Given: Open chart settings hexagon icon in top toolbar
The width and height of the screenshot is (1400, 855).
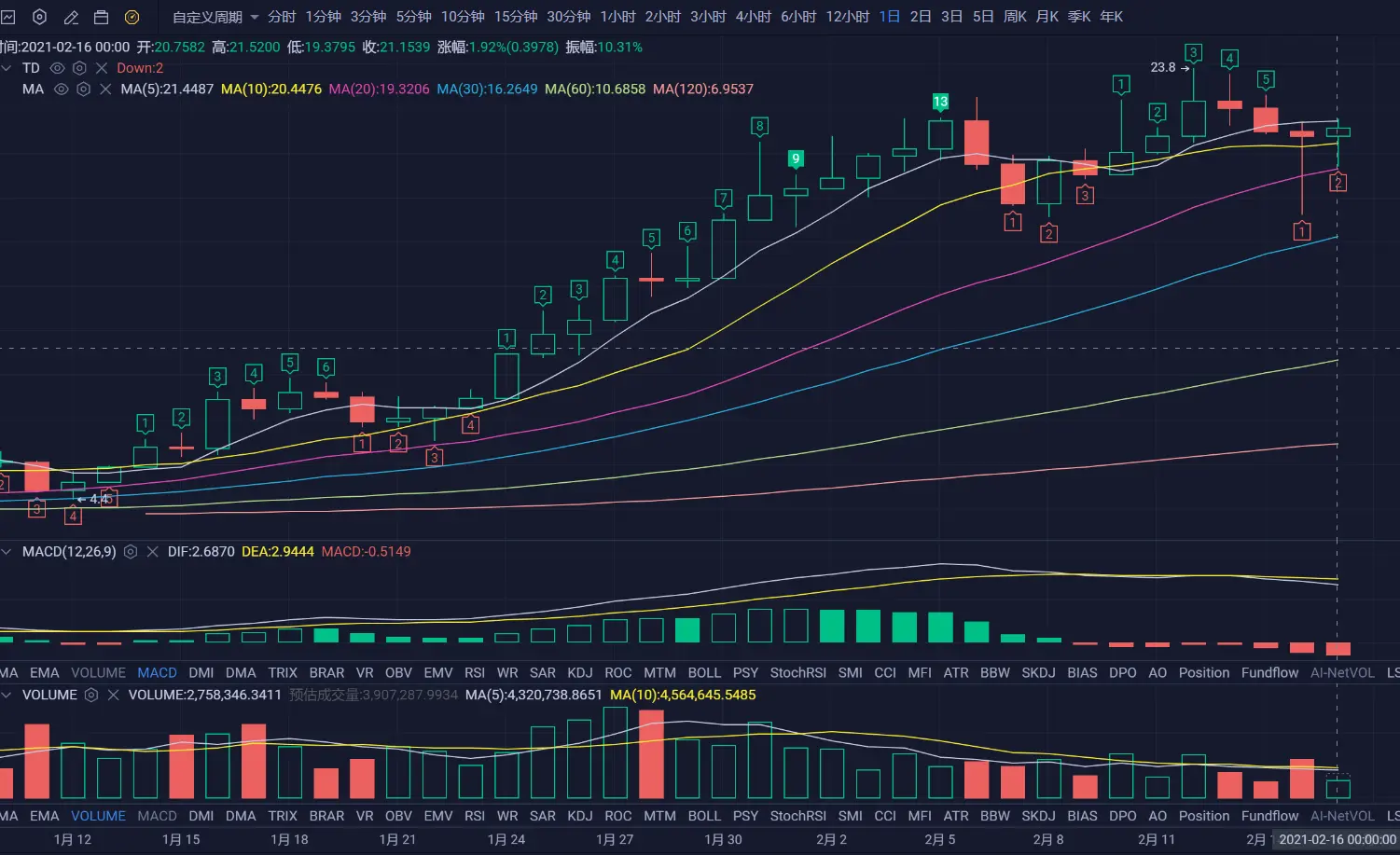Looking at the screenshot, I should 39,17.
